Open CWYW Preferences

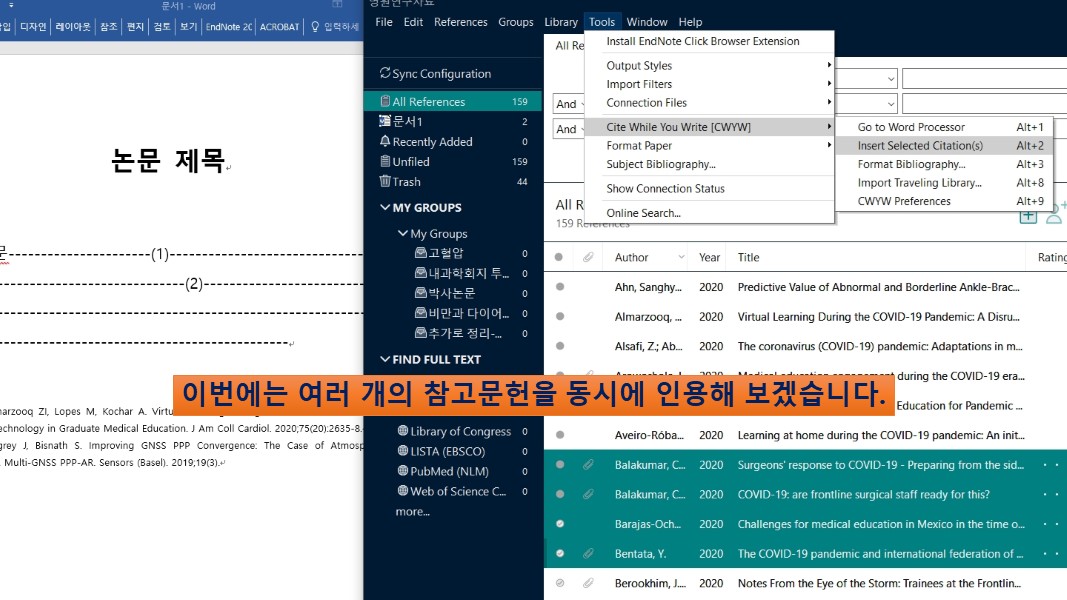(944, 201)
